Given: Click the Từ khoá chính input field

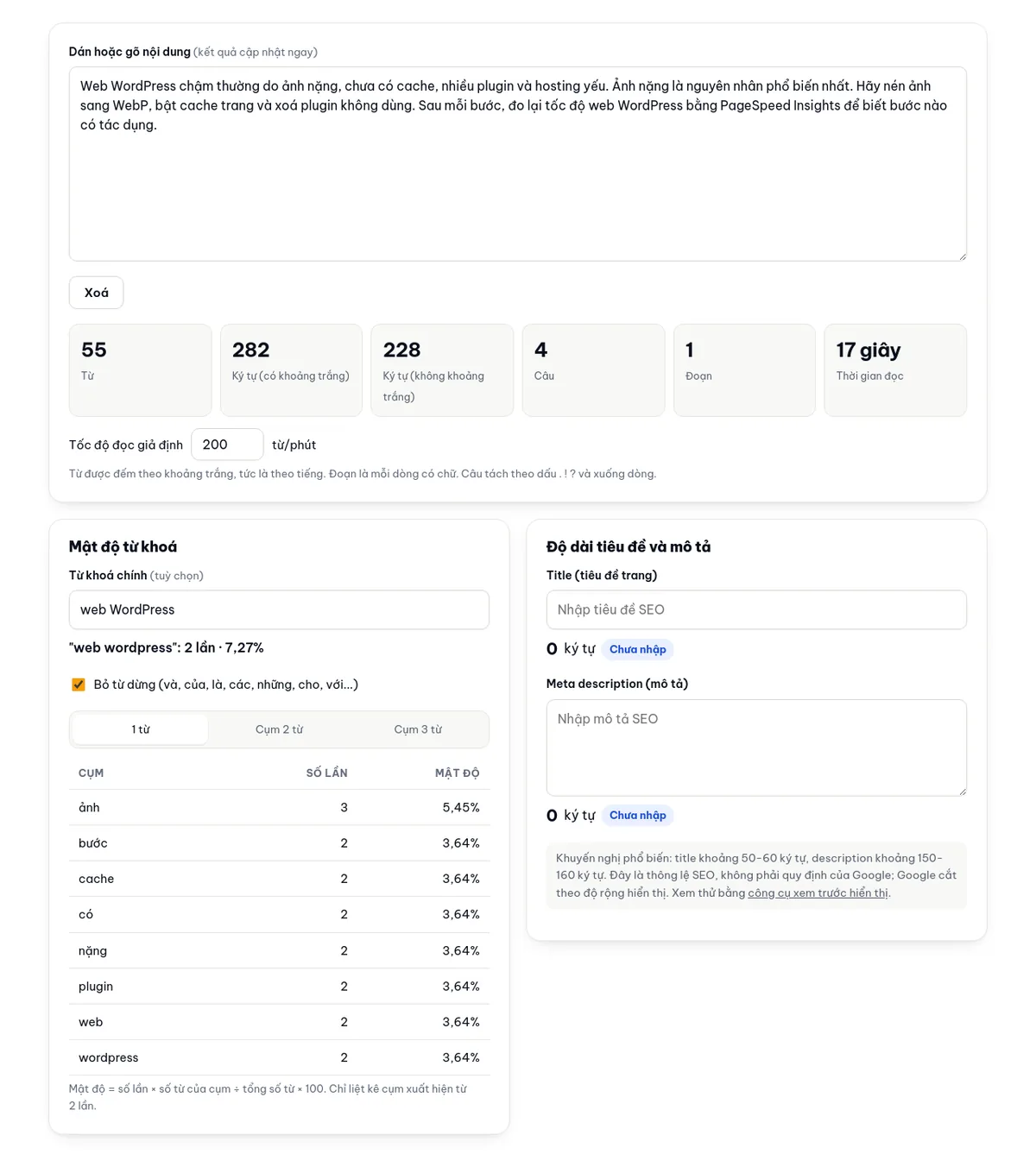Looking at the screenshot, I should [x=279, y=609].
